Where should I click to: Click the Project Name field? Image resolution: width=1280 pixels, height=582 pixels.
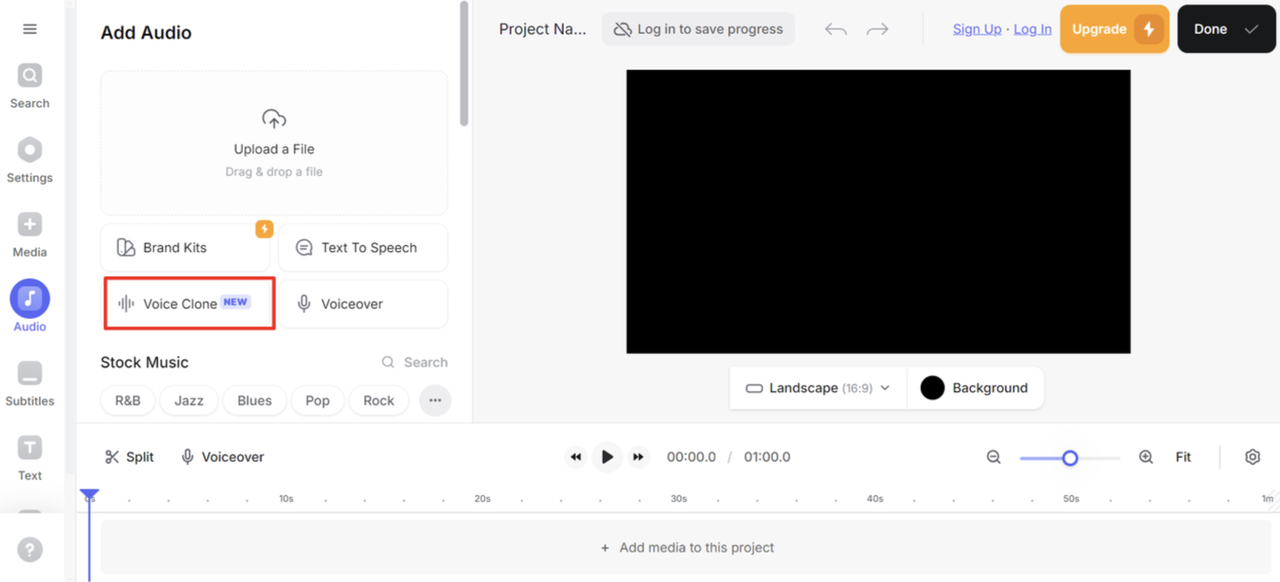point(543,29)
